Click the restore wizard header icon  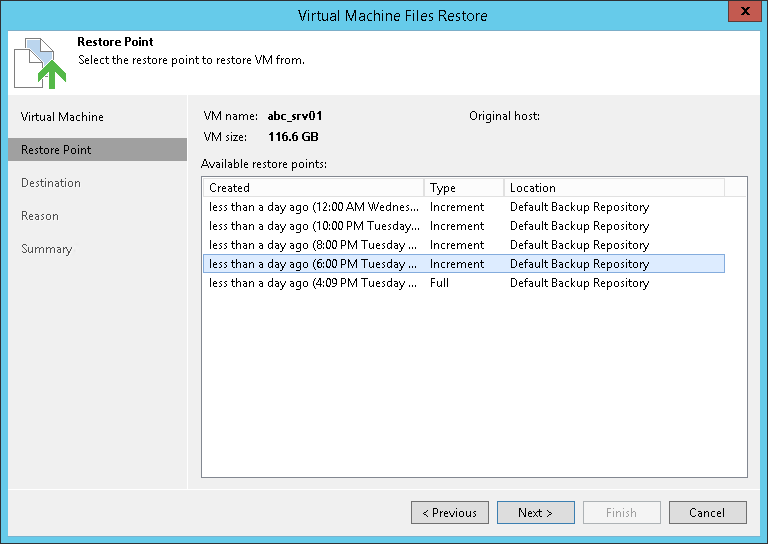pos(40,62)
